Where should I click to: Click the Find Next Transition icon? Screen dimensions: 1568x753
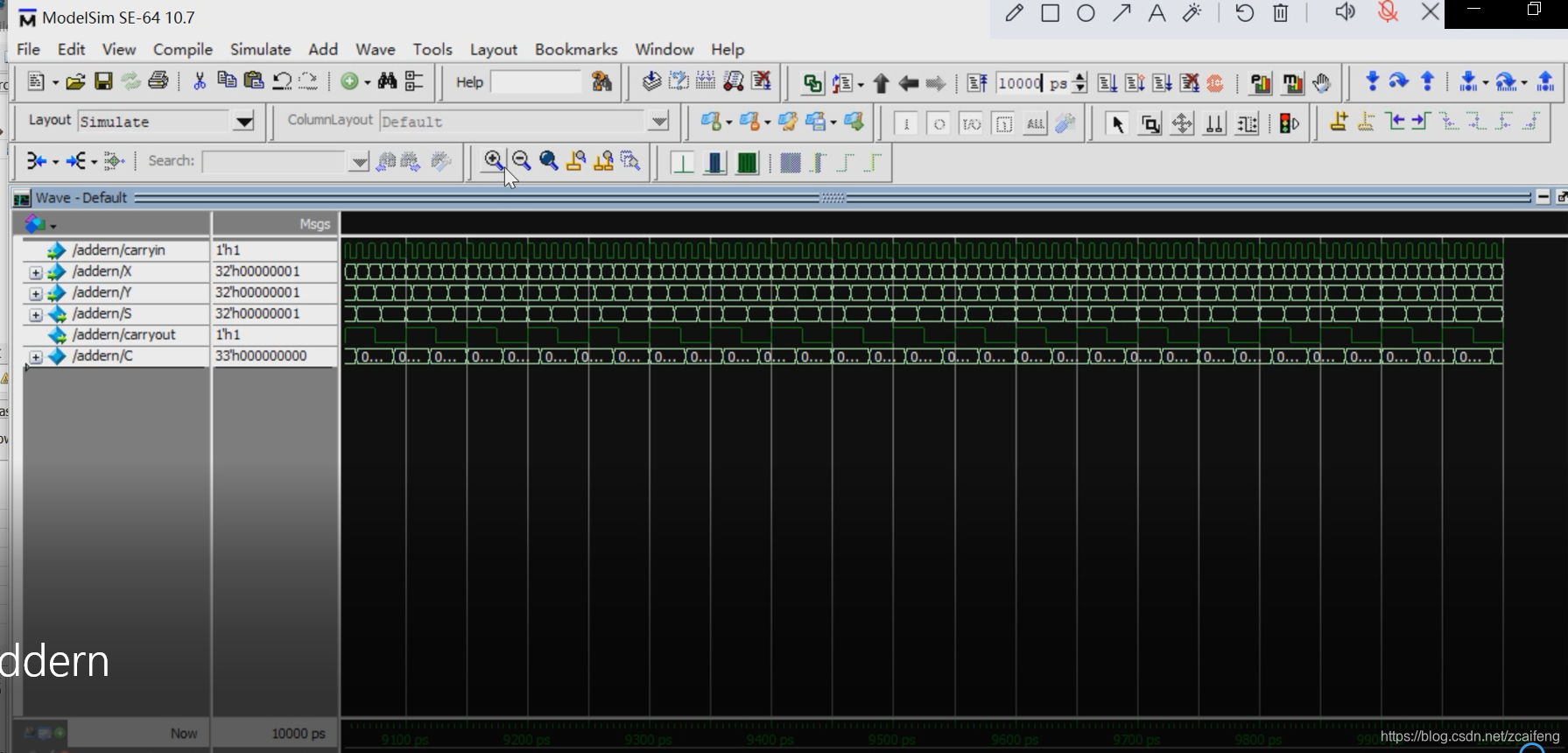coord(1421,123)
